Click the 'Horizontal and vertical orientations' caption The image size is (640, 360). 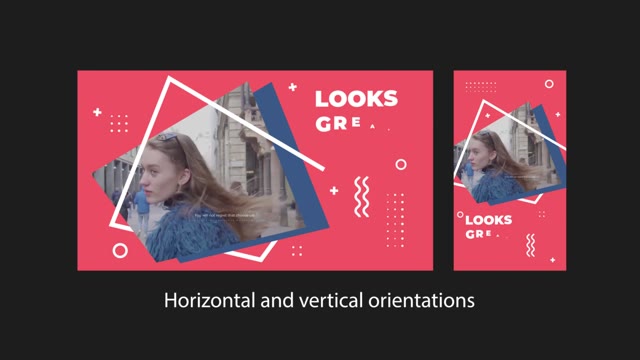tap(319, 300)
